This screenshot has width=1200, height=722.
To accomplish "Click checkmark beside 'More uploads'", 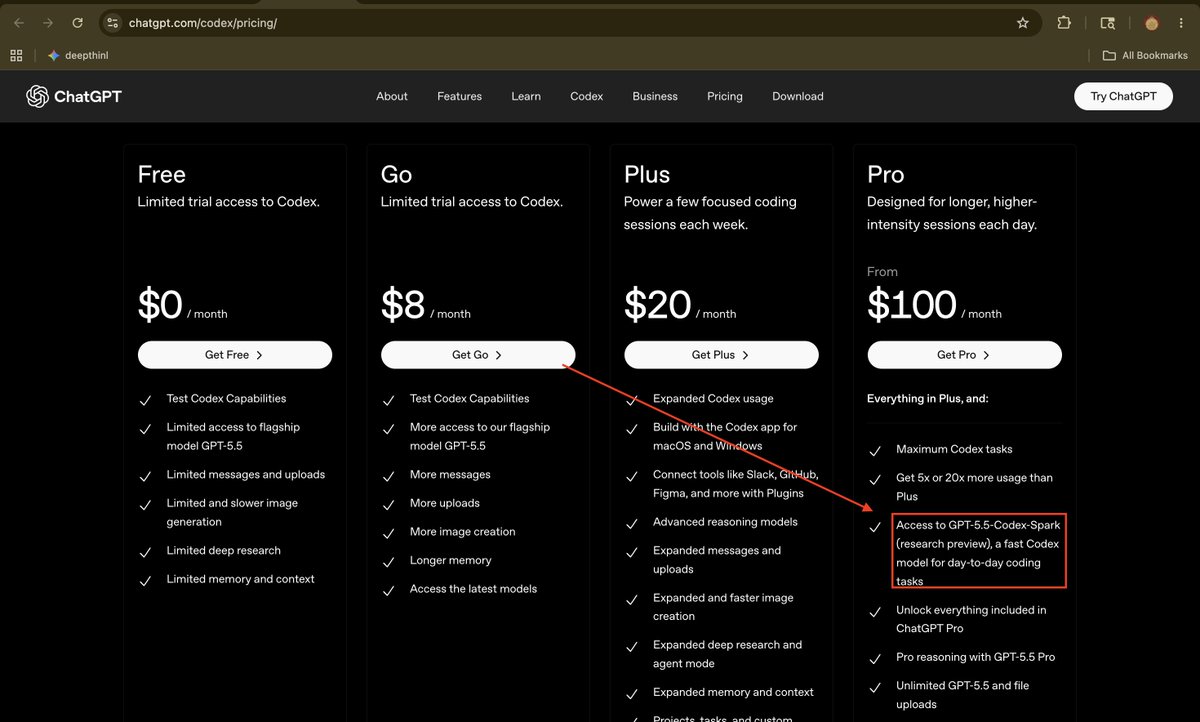I will tap(388, 504).
